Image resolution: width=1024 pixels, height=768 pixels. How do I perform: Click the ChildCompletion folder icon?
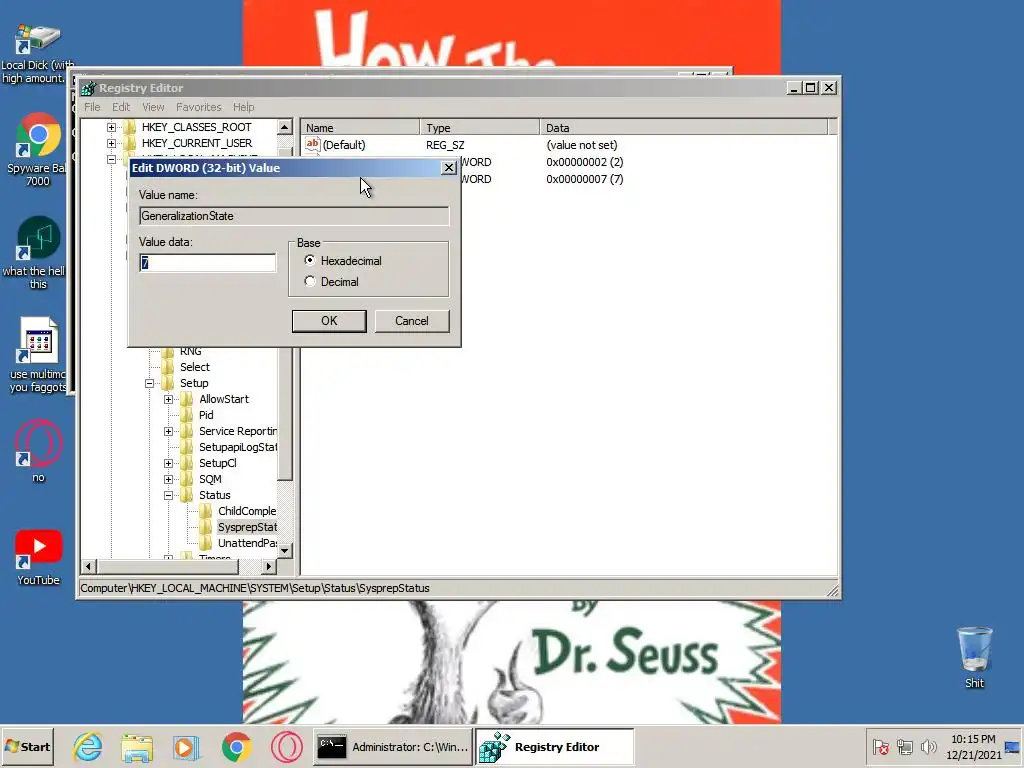[206, 511]
